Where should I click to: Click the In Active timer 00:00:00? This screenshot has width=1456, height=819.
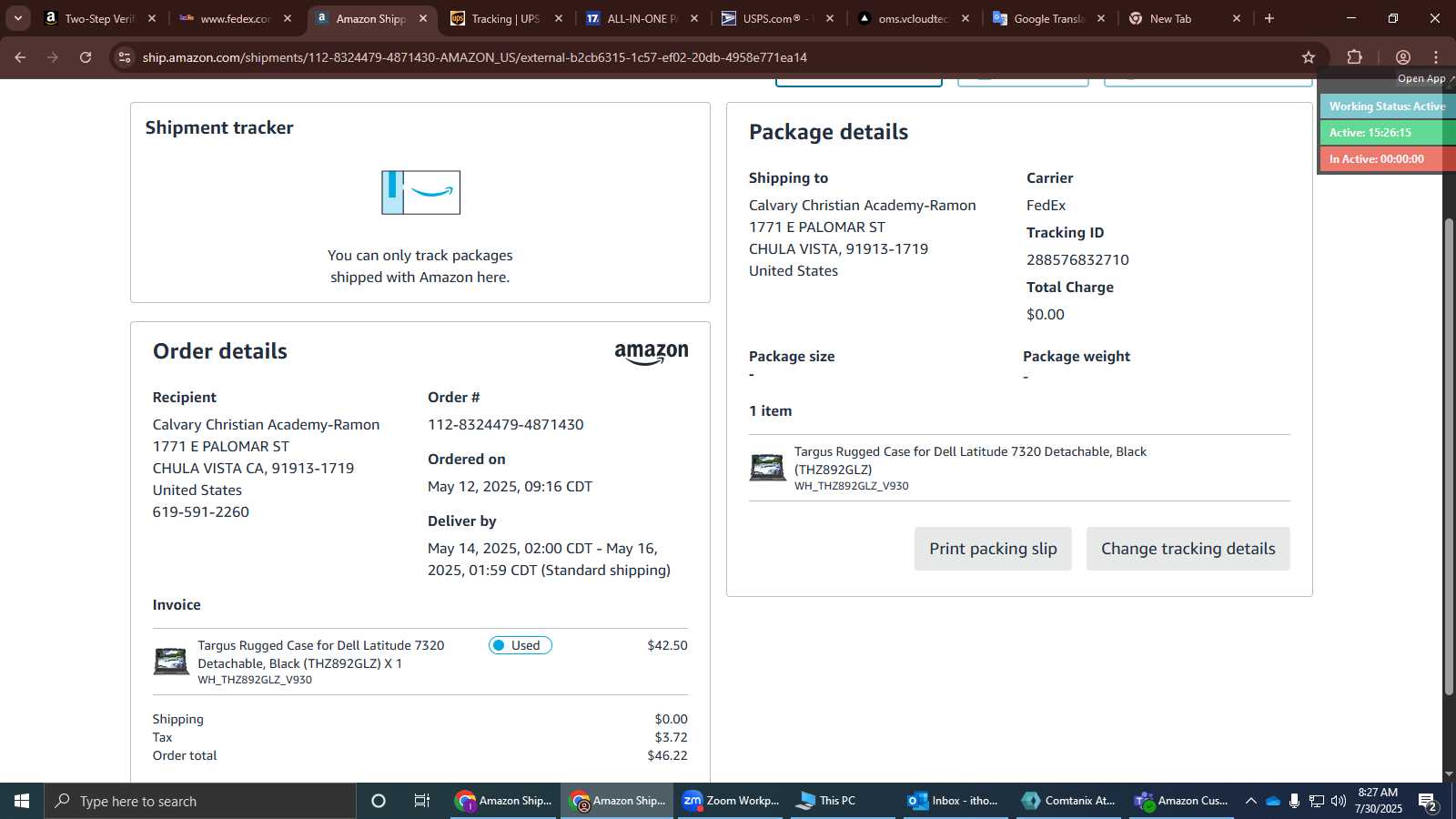1387,159
